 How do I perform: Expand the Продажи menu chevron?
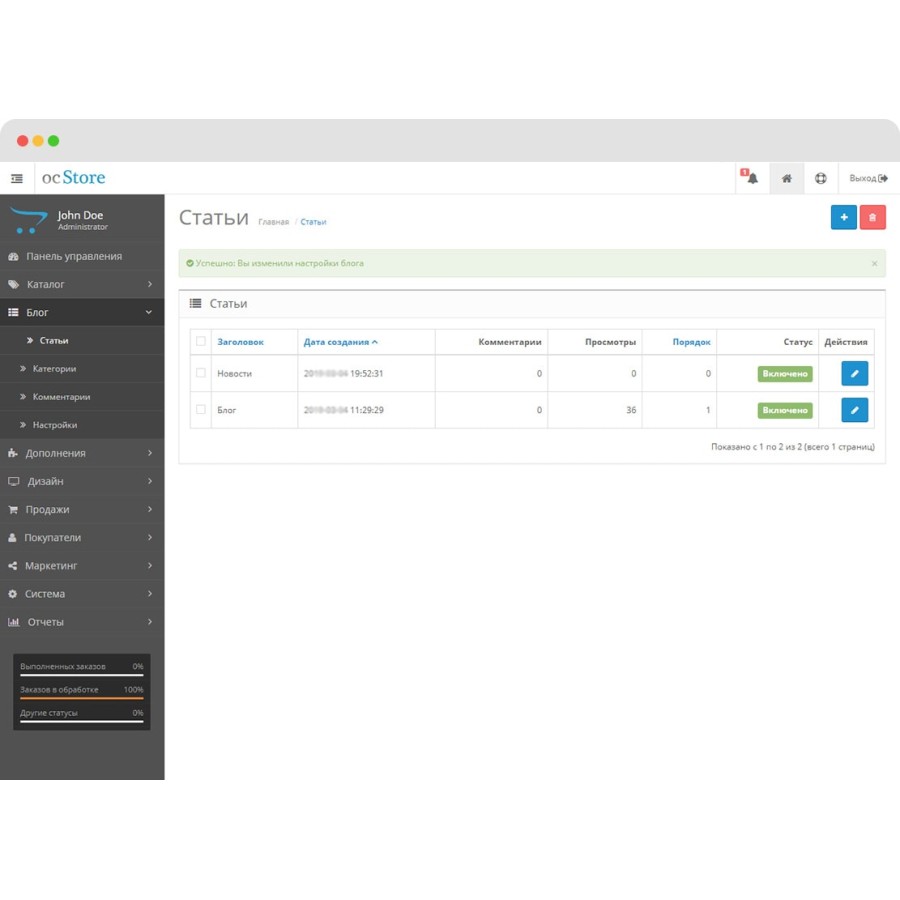click(x=149, y=509)
